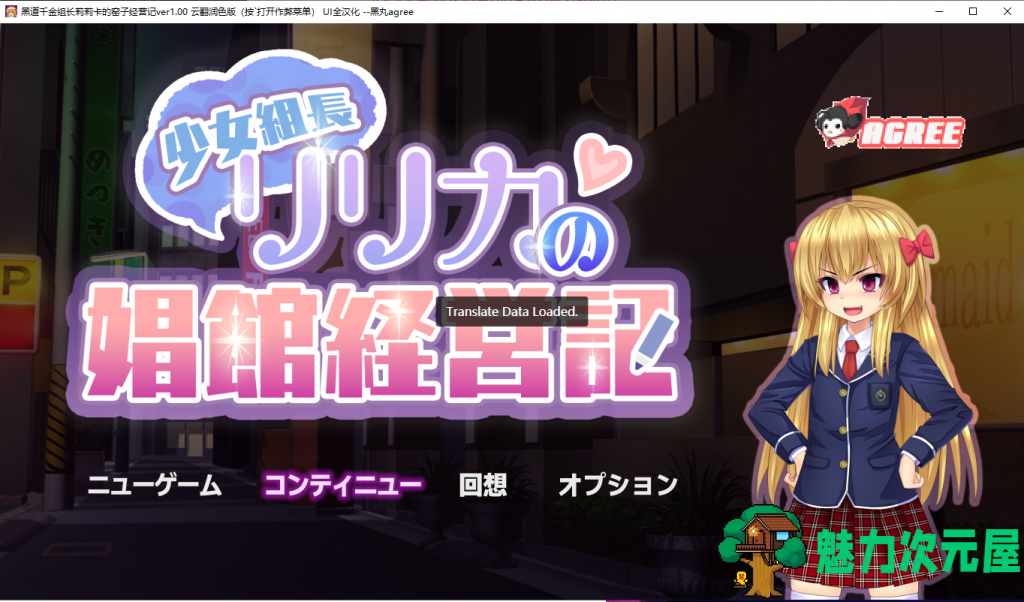Select コンティニュー to continue saved game
The image size is (1024, 602).
click(342, 485)
